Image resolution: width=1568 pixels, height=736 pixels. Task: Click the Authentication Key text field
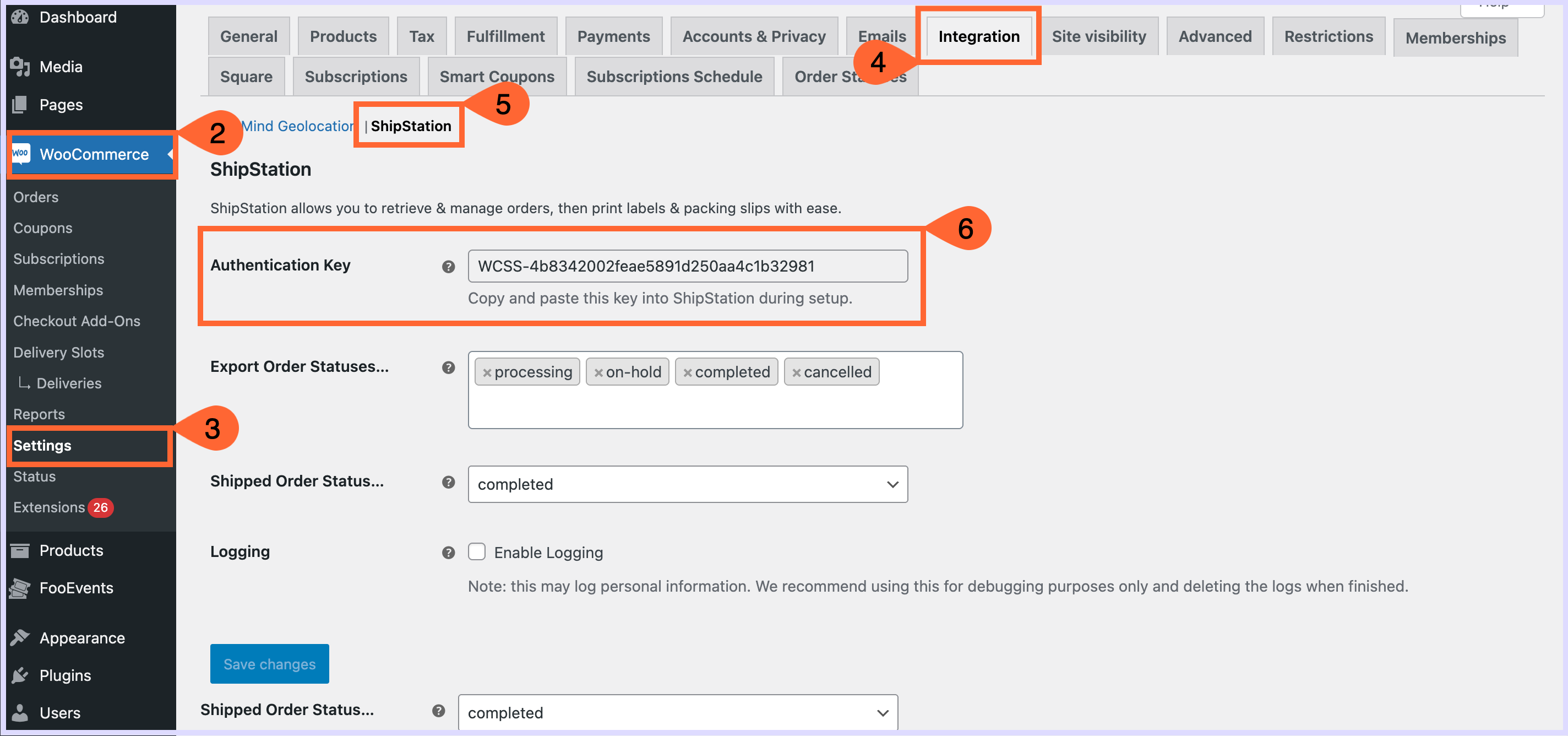click(x=688, y=266)
